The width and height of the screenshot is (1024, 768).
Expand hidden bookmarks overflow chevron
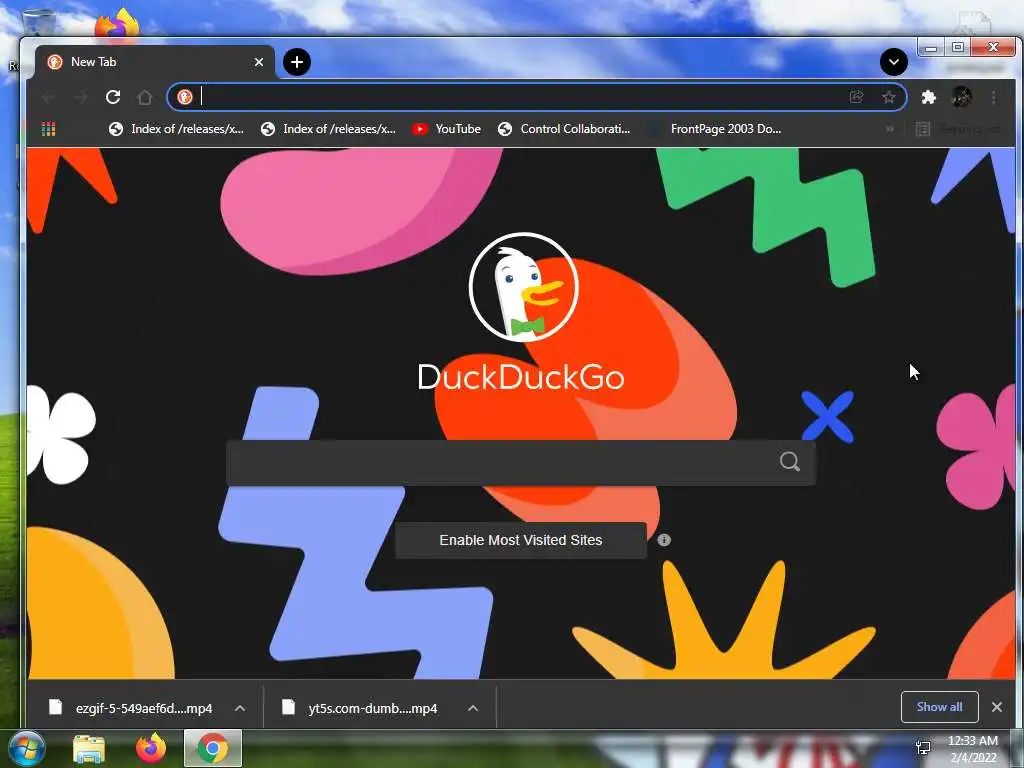tap(889, 129)
